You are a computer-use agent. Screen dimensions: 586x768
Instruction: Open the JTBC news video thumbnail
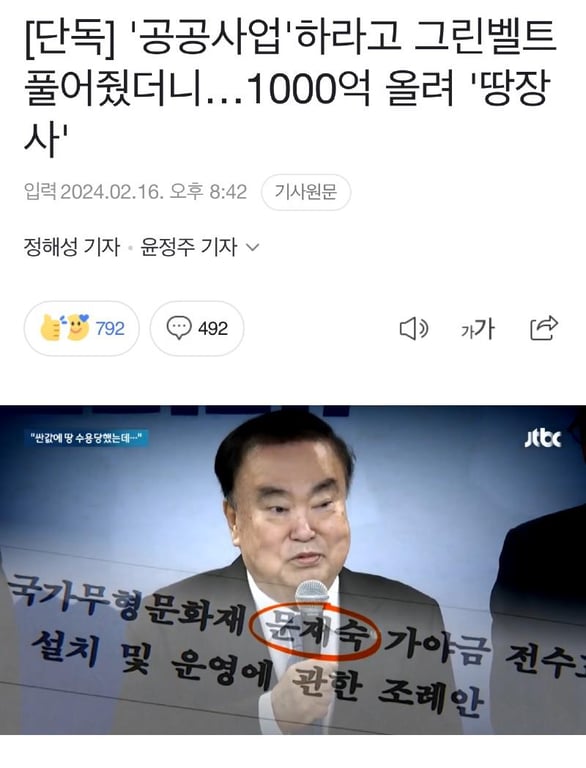click(293, 570)
